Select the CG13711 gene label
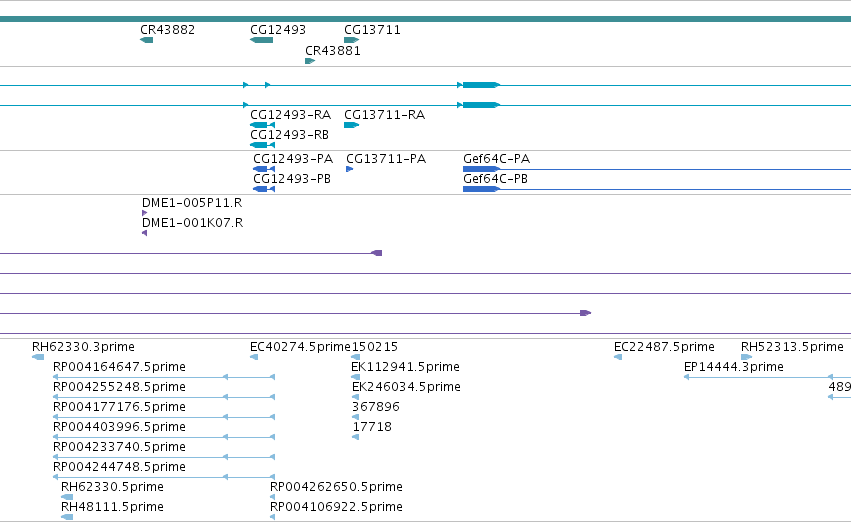The image size is (851, 522). point(372,30)
